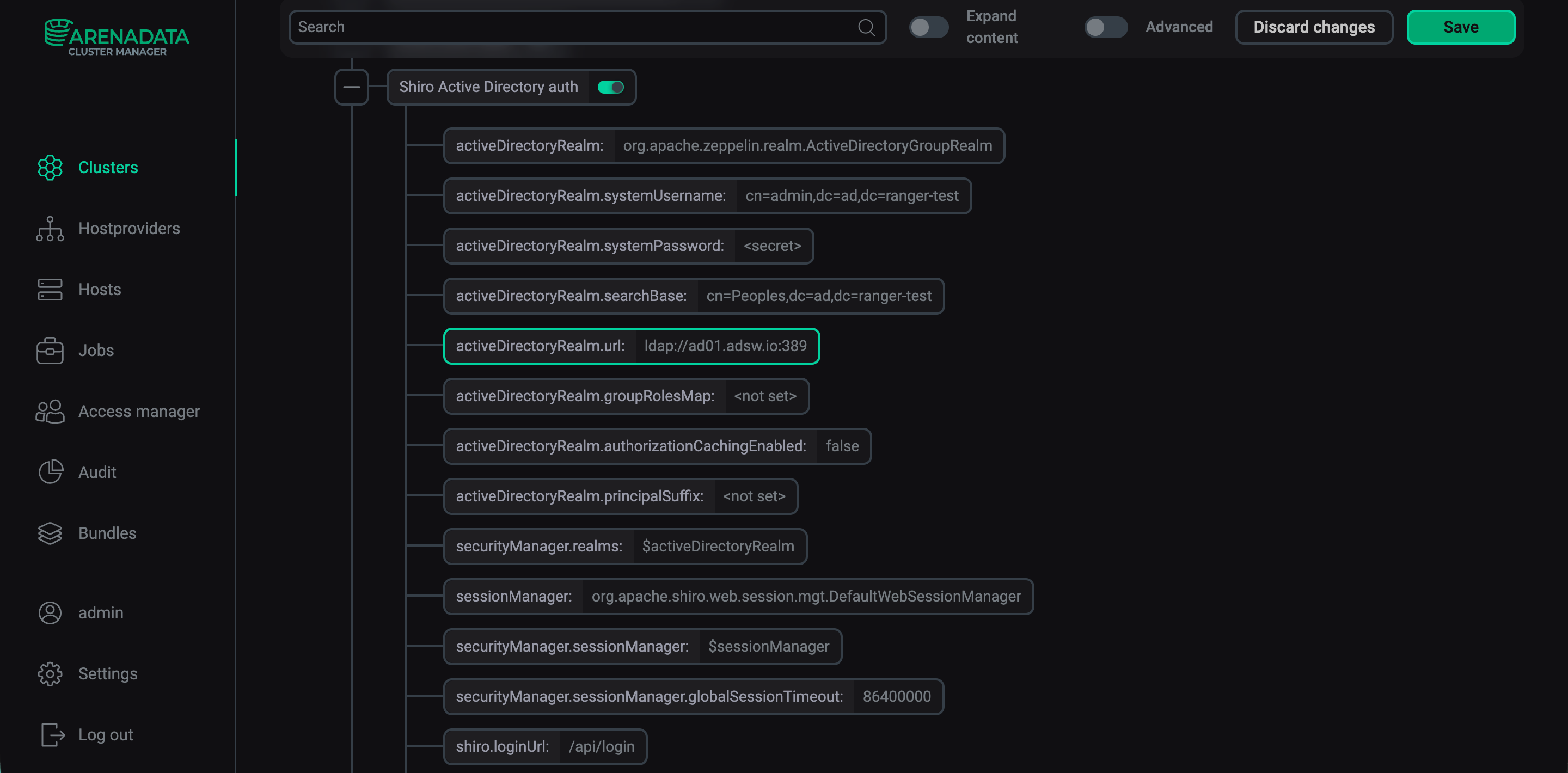The image size is (1568, 773).
Task: Select Log out from the sidebar
Action: point(105,734)
